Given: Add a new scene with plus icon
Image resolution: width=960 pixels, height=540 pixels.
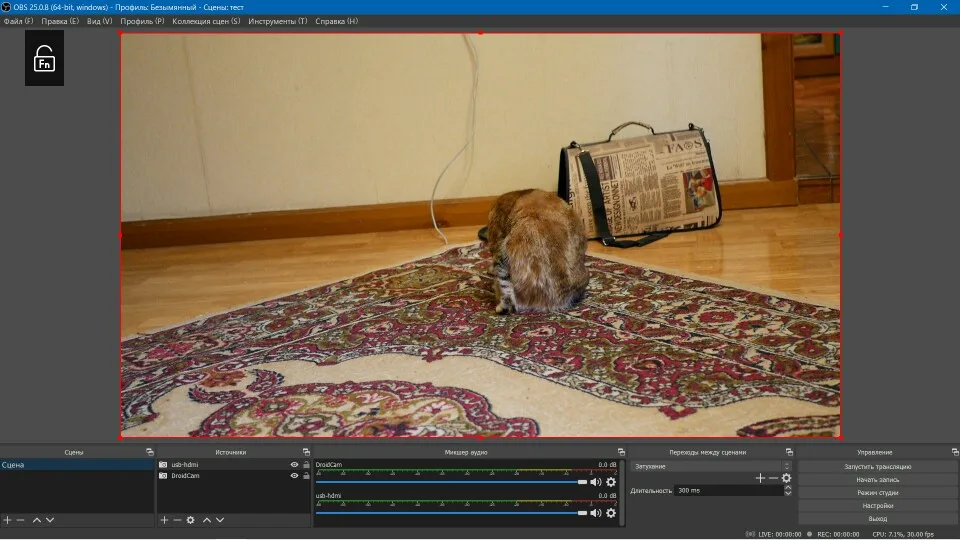Looking at the screenshot, I should 7,520.
